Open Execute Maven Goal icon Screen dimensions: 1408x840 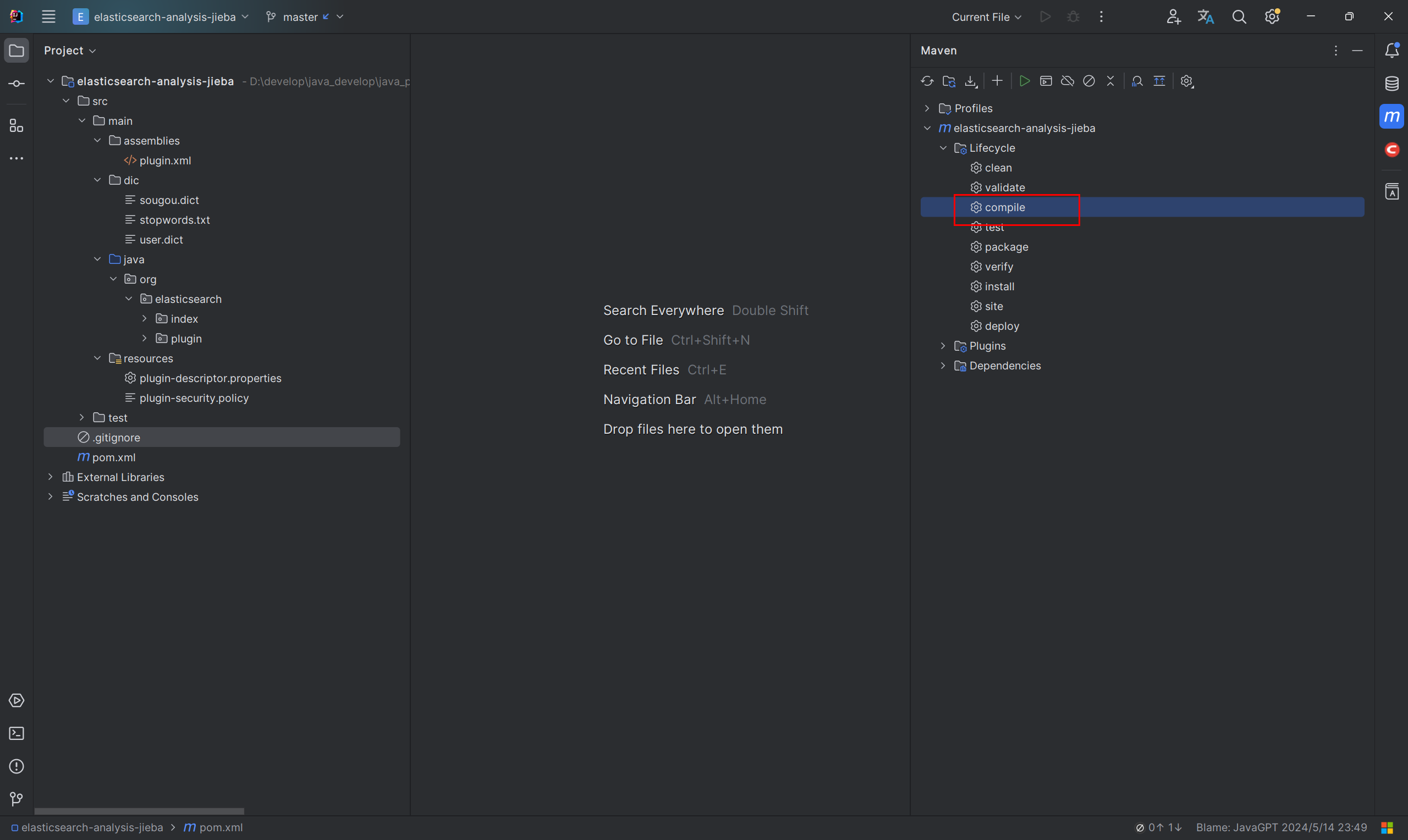tap(1046, 81)
